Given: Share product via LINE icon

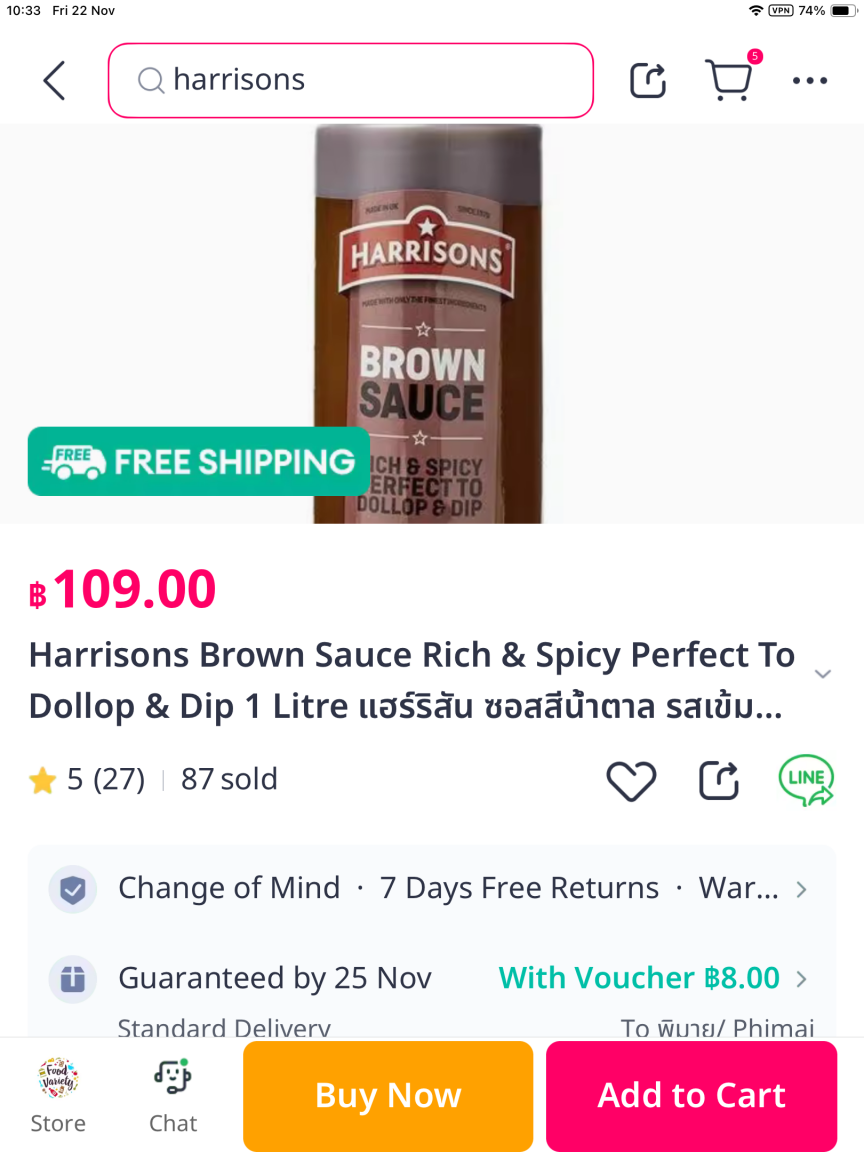Looking at the screenshot, I should pos(806,780).
